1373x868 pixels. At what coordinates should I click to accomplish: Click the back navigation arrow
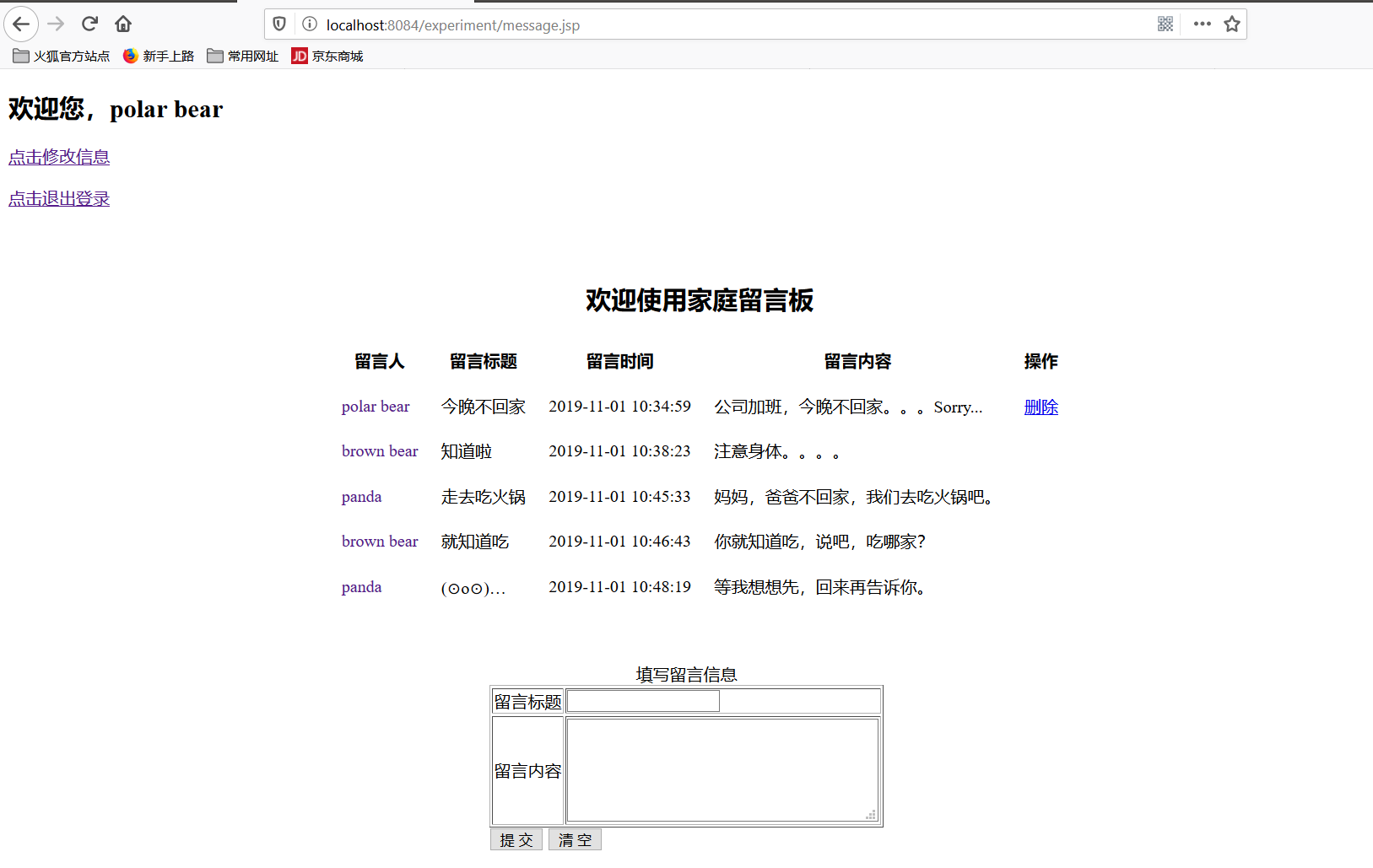[21, 24]
